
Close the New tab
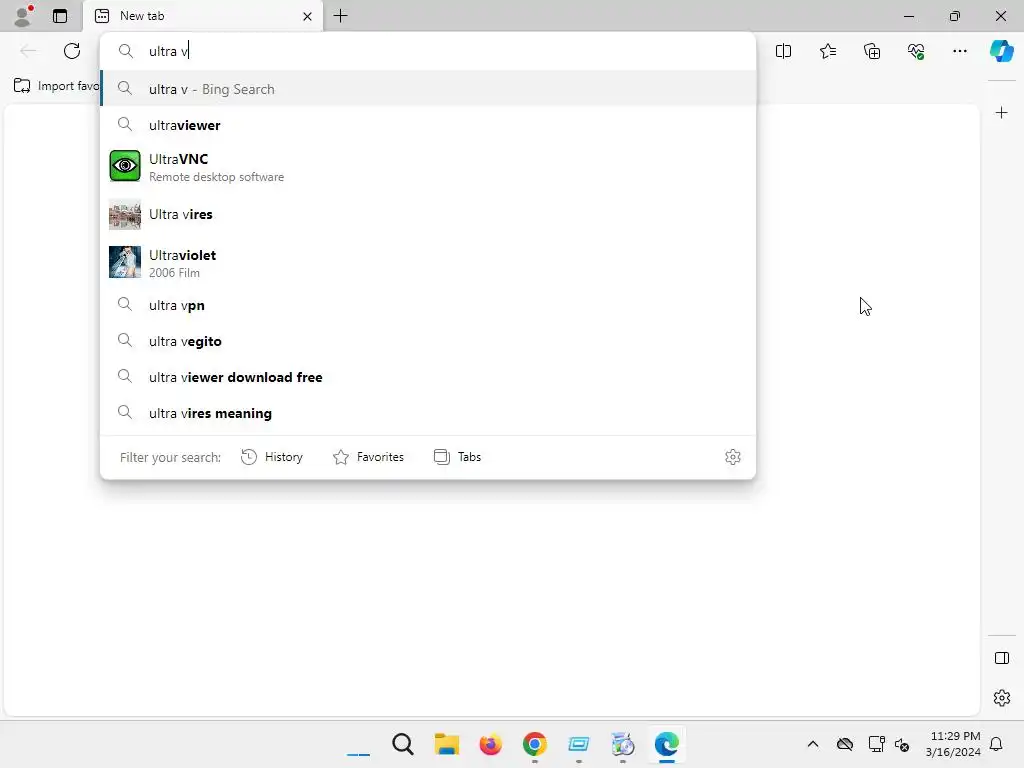pyautogui.click(x=307, y=16)
